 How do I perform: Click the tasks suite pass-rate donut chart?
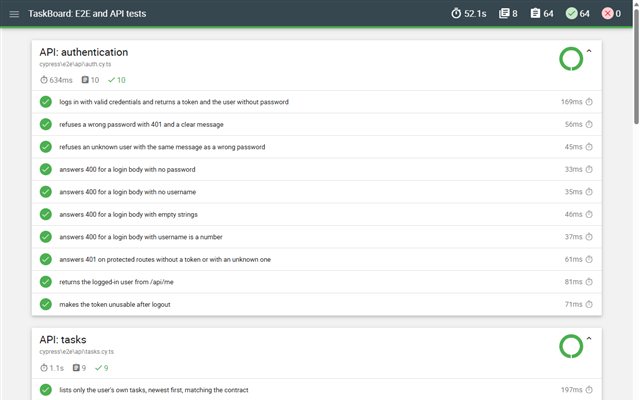(571, 346)
